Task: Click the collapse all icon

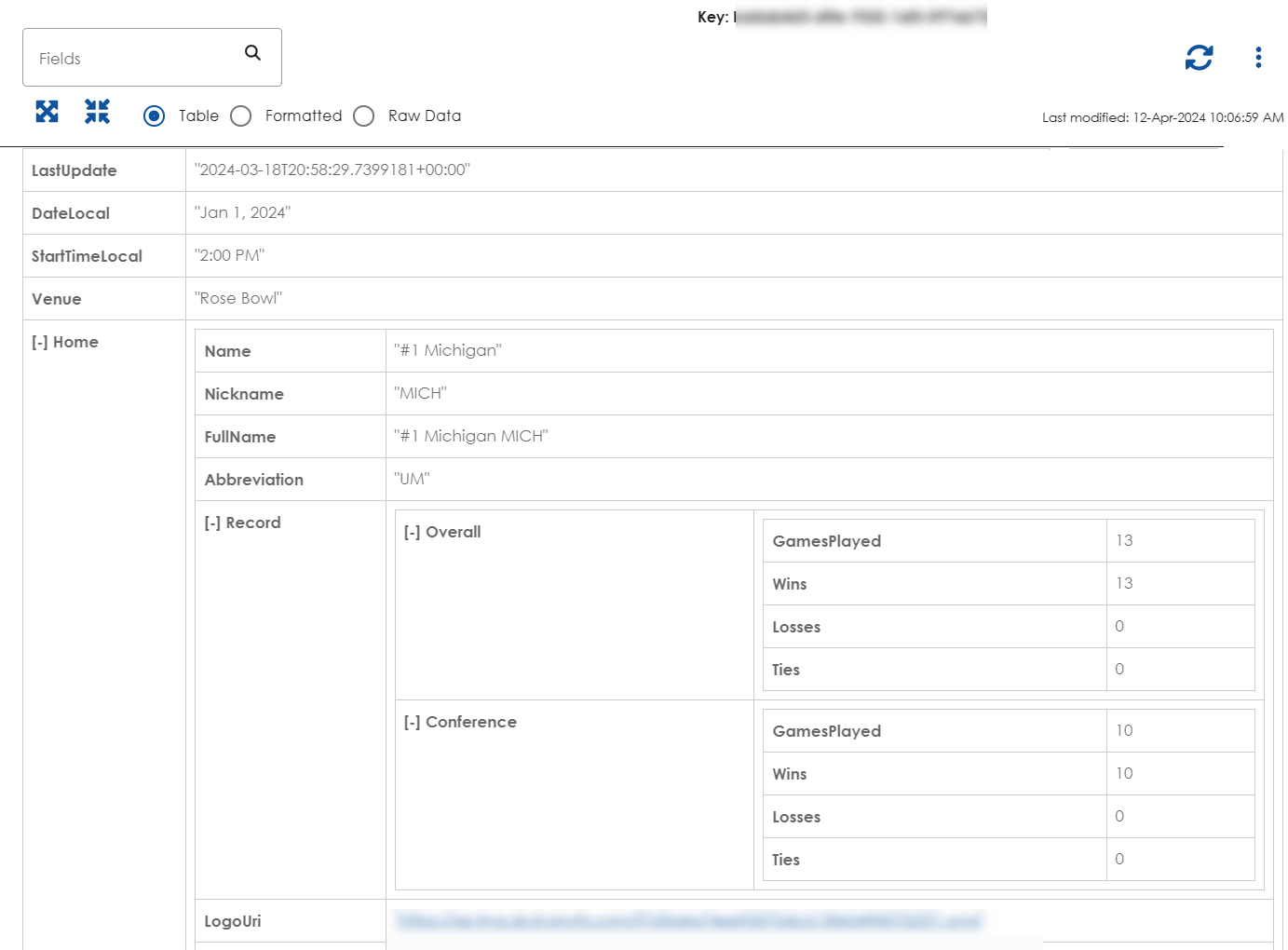Action: (x=97, y=112)
